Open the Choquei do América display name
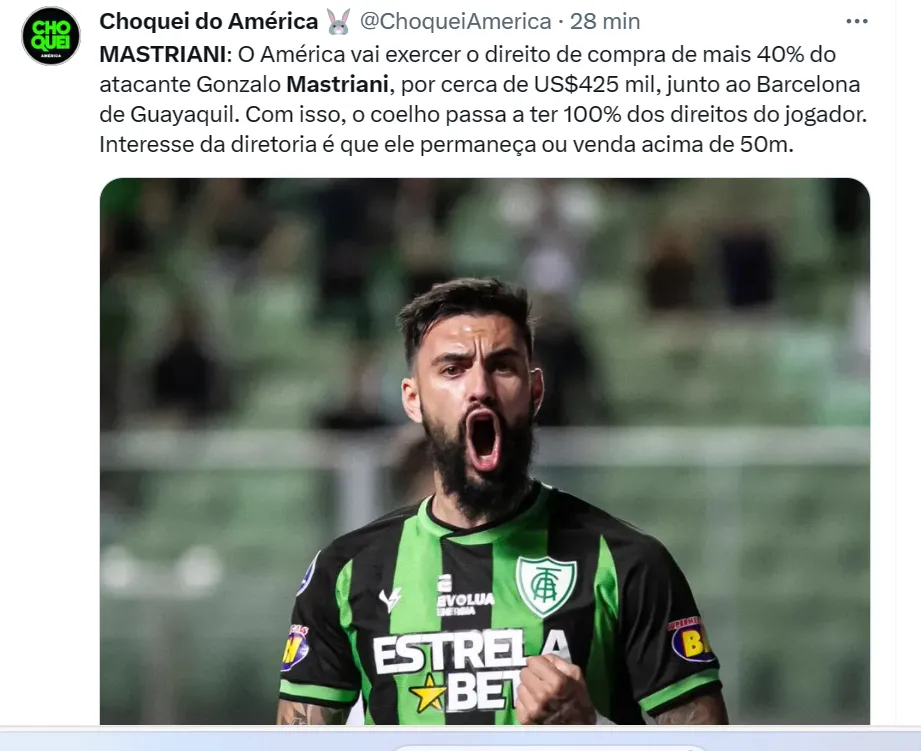921x751 pixels. click(209, 22)
